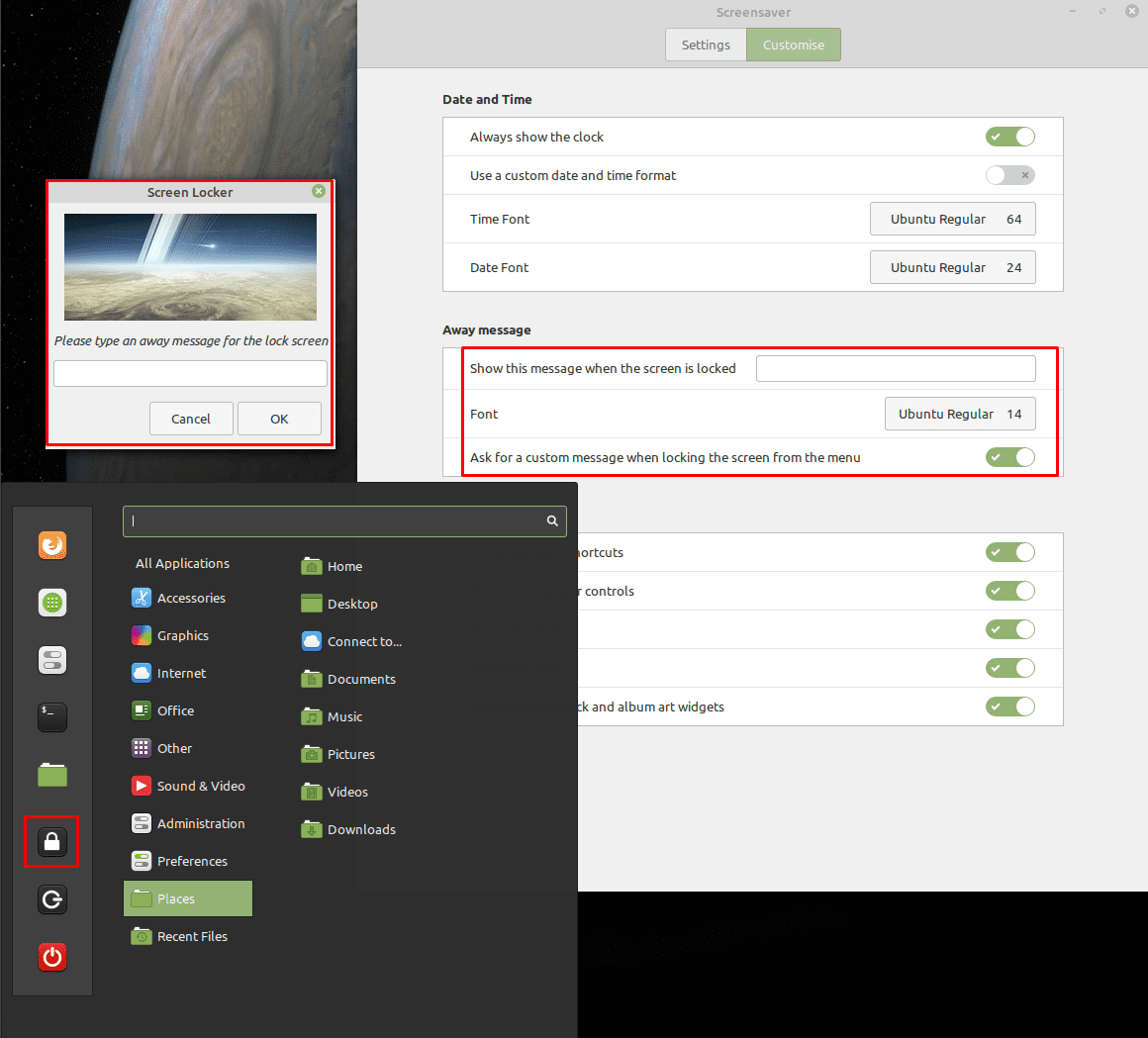Image resolution: width=1148 pixels, height=1038 pixels.
Task: Switch to the Settings tab
Action: click(706, 45)
